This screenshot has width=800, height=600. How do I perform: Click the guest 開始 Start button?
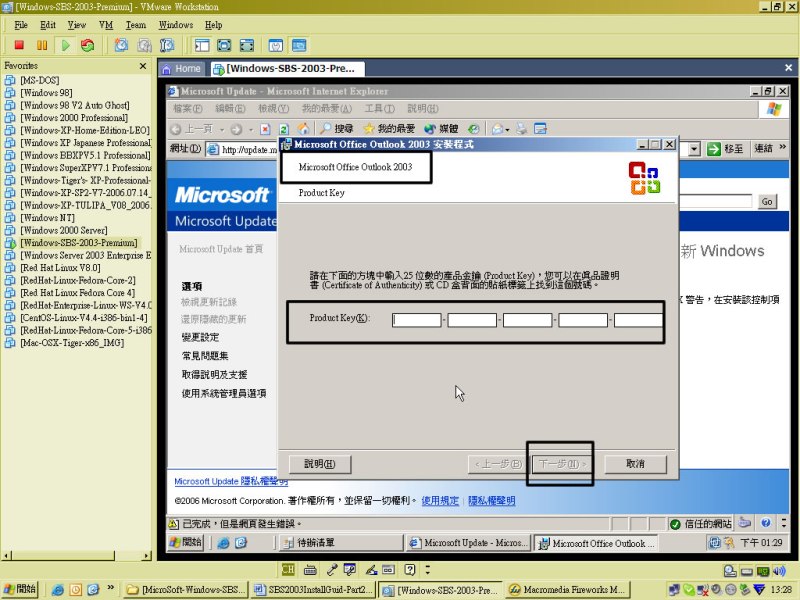[186, 542]
